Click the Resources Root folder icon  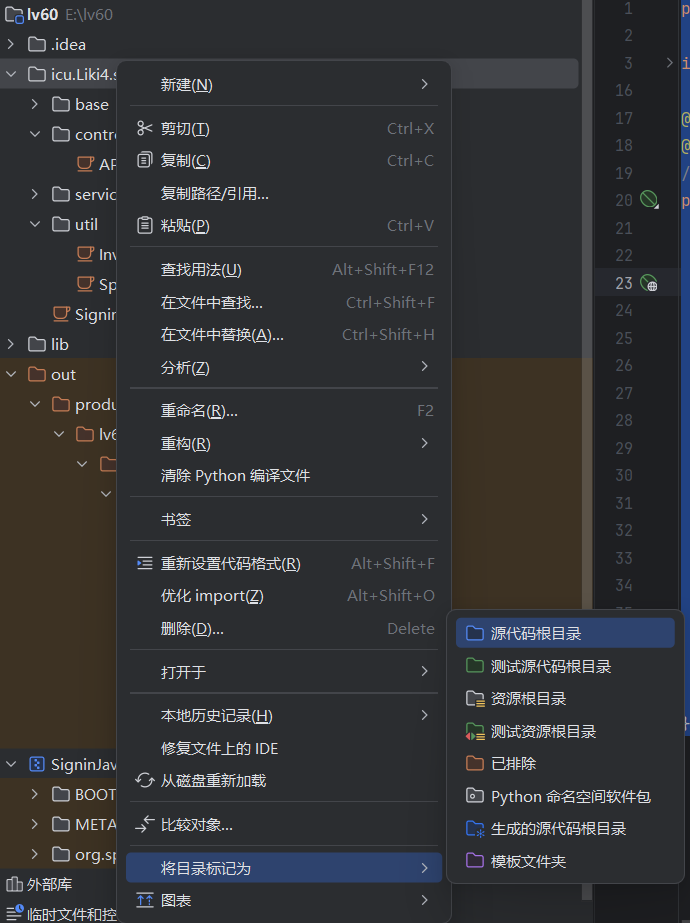[x=475, y=699]
